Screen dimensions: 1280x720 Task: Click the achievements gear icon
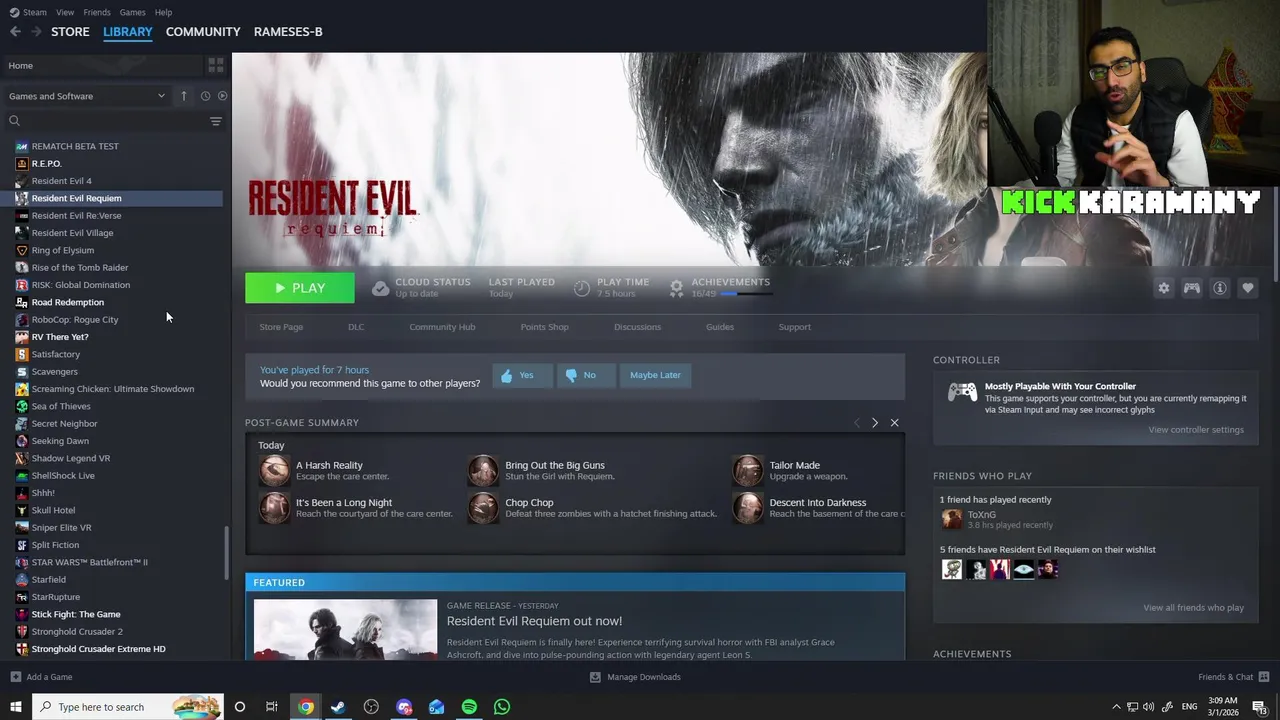677,288
